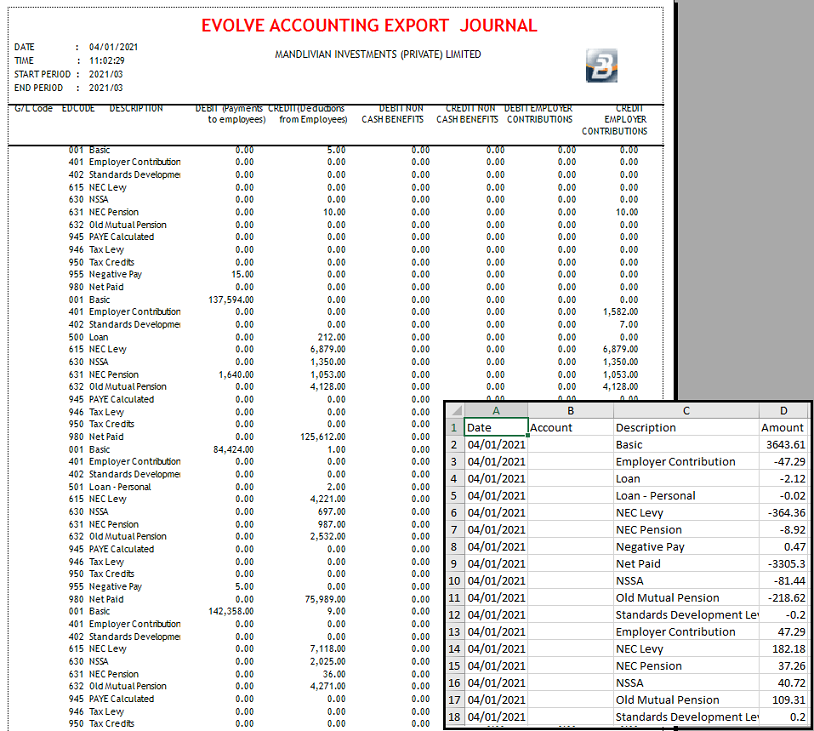The height and width of the screenshot is (731, 814).
Task: Click the 'Account' header cell in spreadsheet
Action: pos(571,428)
